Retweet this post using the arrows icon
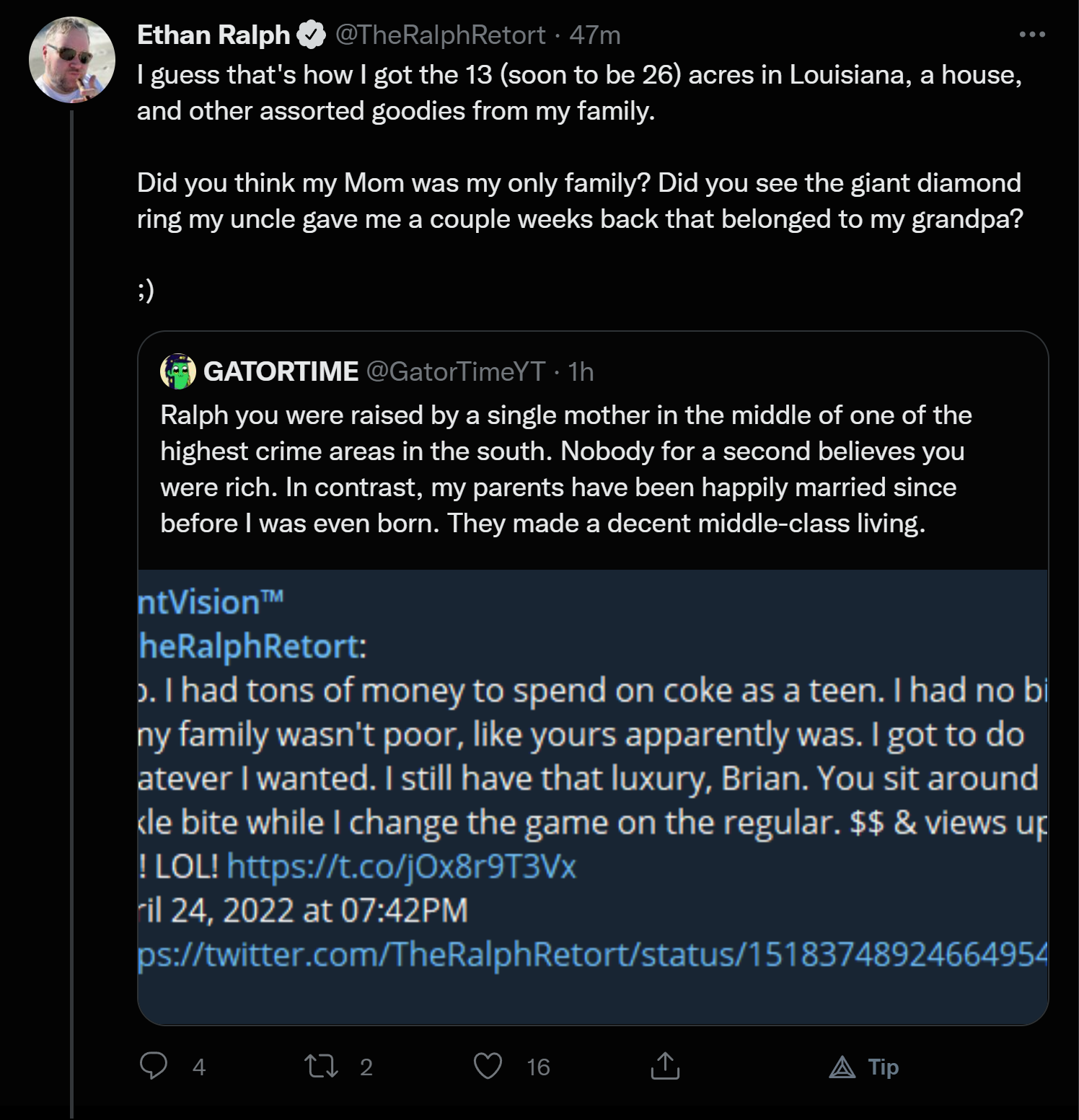Image resolution: width=1079 pixels, height=1120 pixels. 321,1066
